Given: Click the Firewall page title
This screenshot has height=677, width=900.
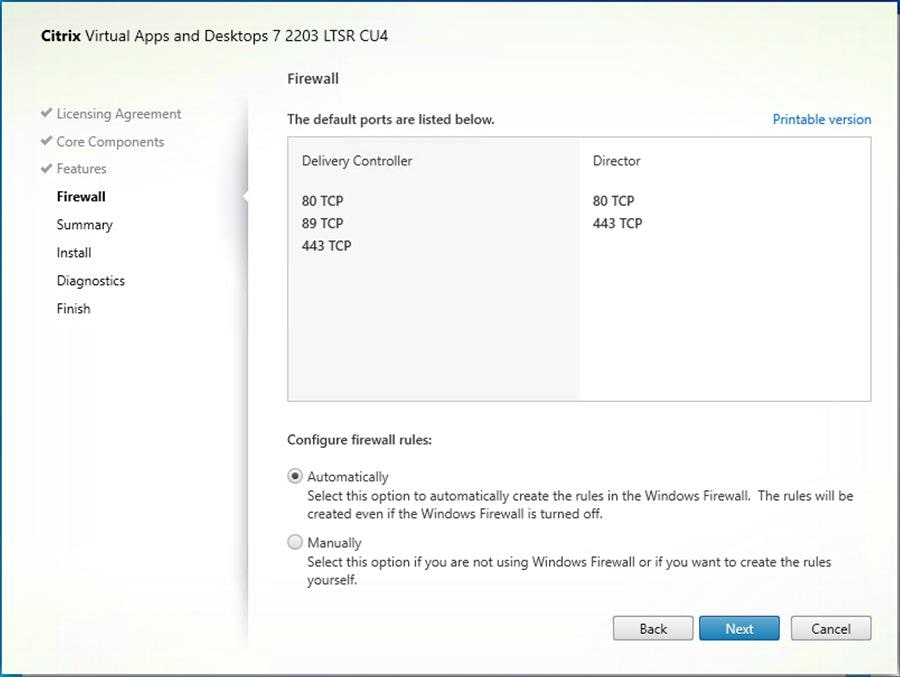Looking at the screenshot, I should point(312,78).
